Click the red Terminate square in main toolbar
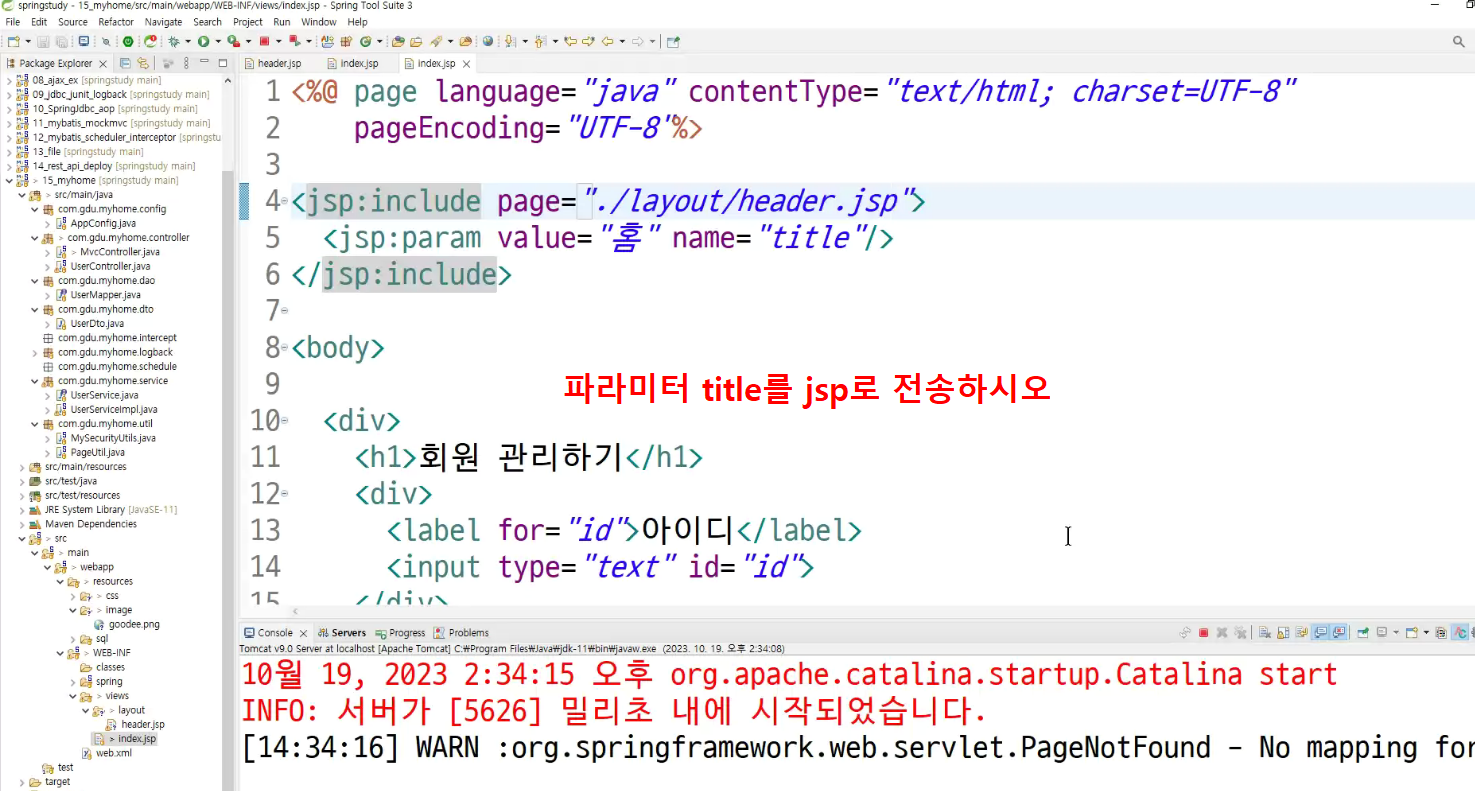 264,41
